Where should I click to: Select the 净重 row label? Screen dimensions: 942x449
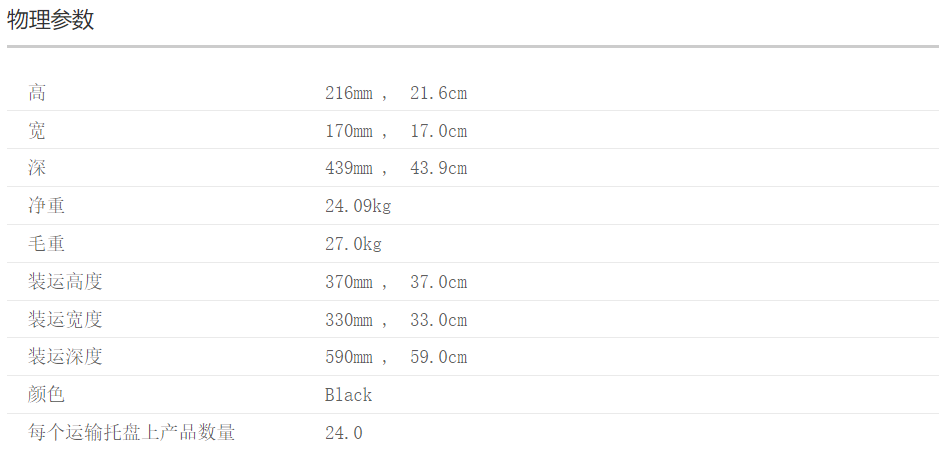pos(46,206)
